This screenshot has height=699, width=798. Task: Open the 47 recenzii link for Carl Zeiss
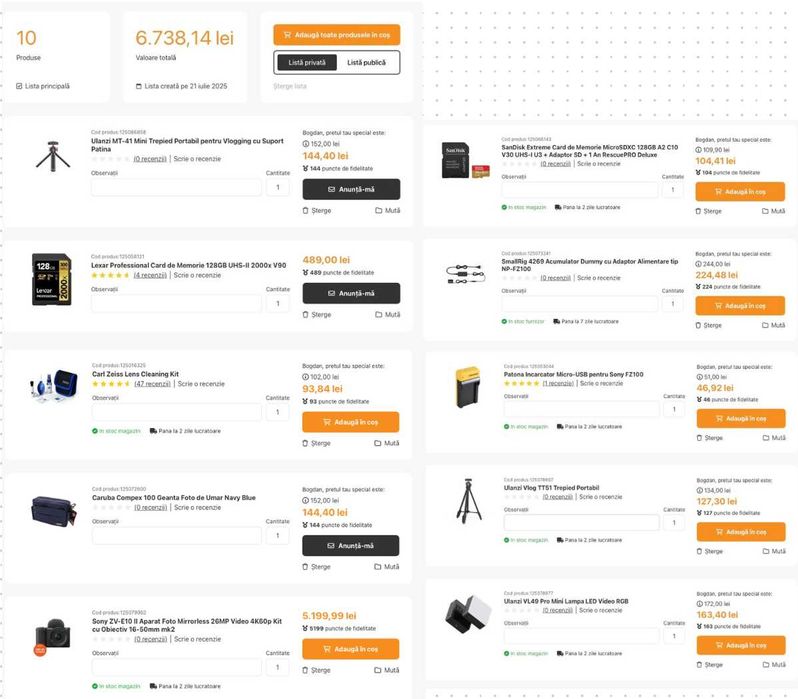click(x=152, y=383)
